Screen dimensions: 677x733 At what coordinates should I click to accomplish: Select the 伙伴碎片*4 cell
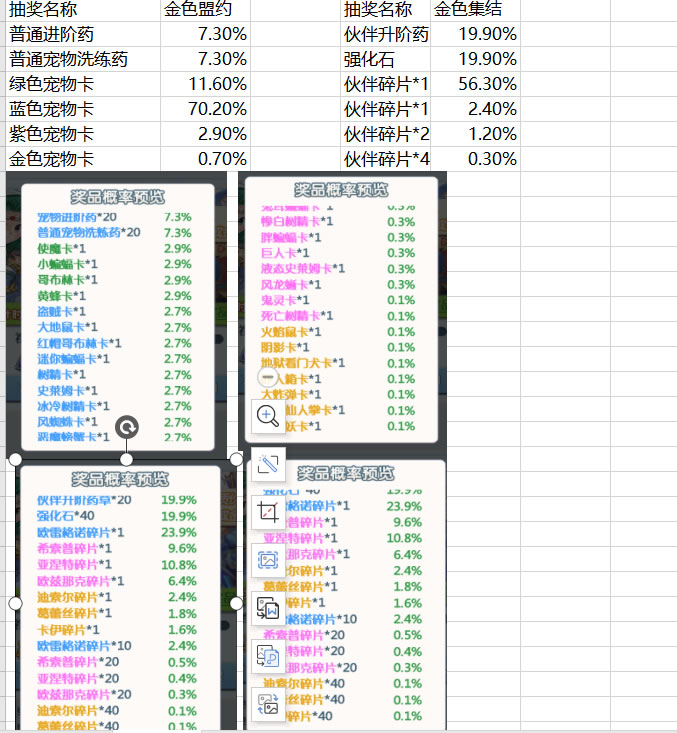coord(385,159)
